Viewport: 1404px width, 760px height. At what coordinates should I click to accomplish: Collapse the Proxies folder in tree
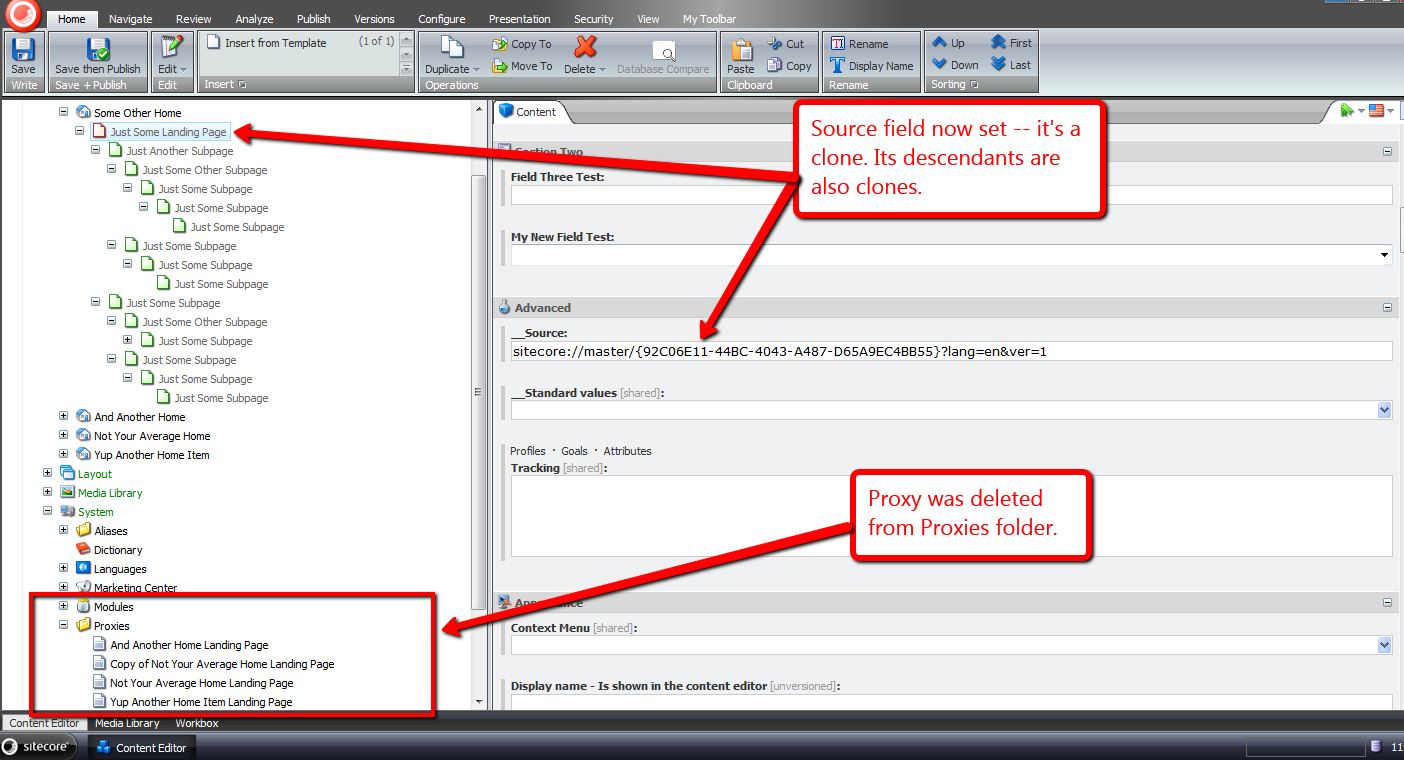tap(64, 626)
